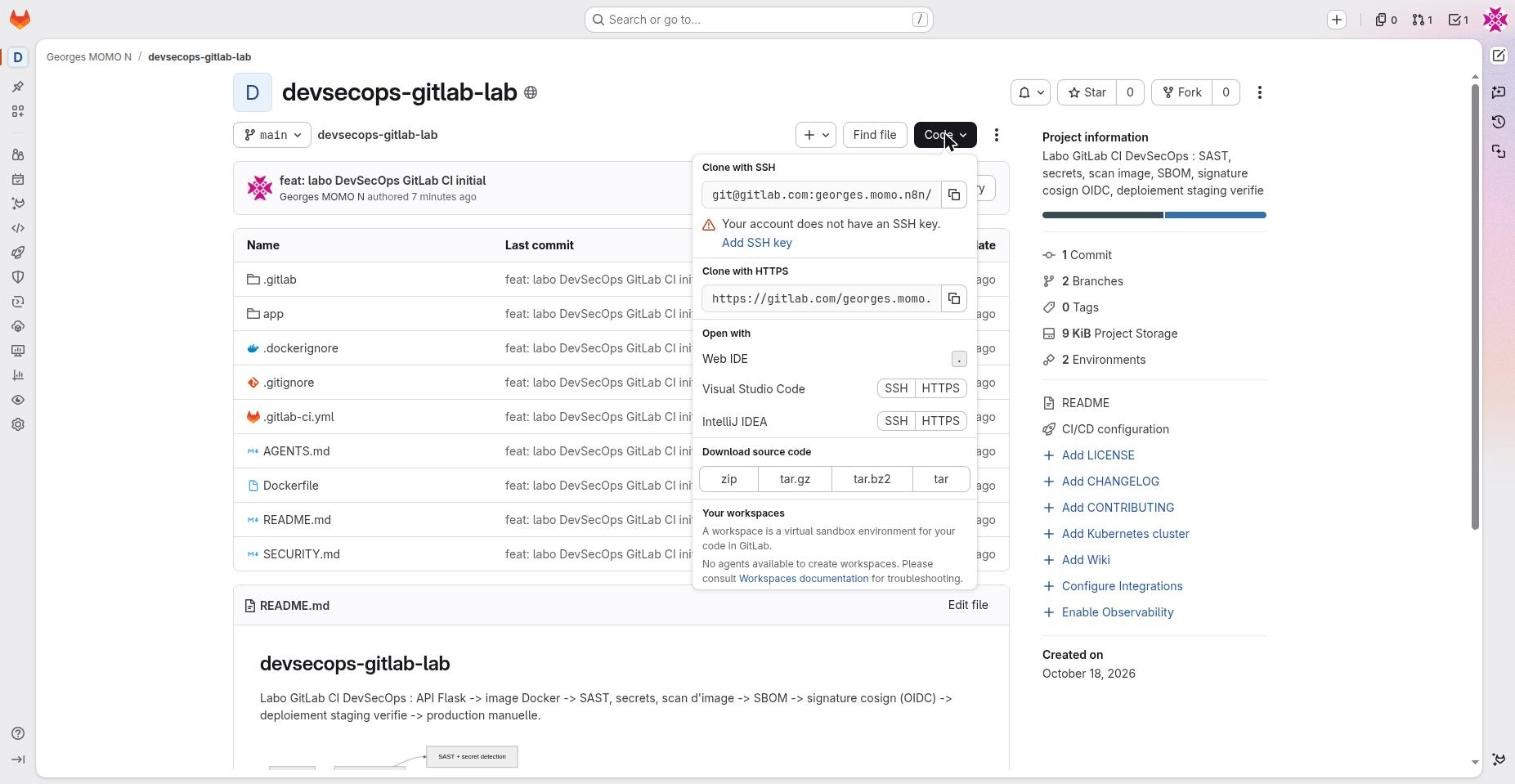The height and width of the screenshot is (784, 1515).
Task: Open the Help icon at sidebar bottom
Action: pyautogui.click(x=17, y=734)
